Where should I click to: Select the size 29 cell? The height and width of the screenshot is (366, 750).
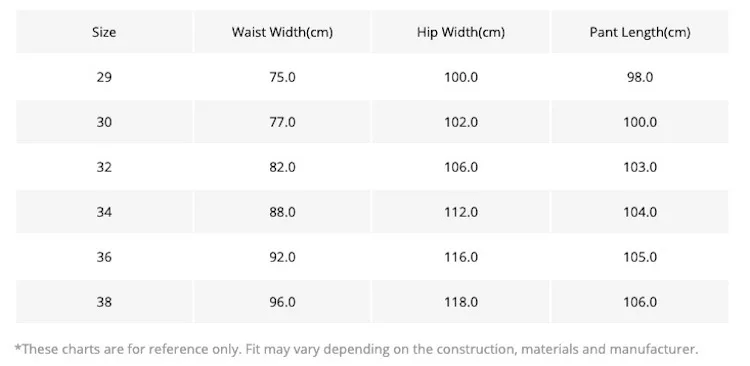click(x=104, y=77)
